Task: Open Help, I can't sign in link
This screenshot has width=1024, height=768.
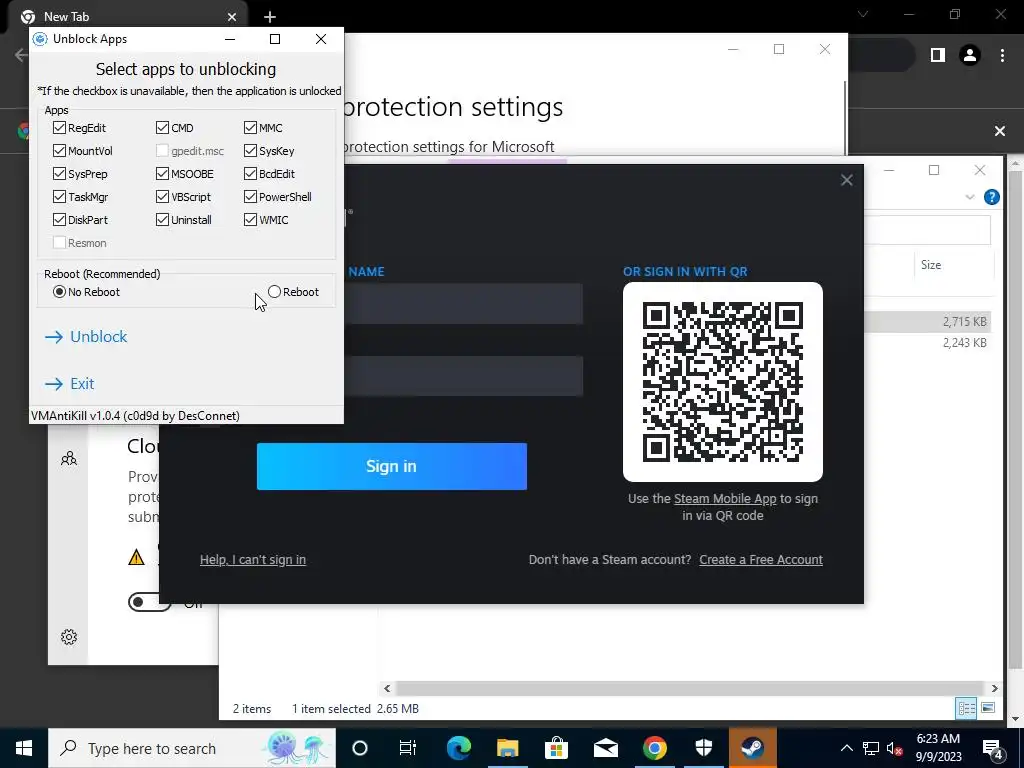Action: tap(253, 560)
